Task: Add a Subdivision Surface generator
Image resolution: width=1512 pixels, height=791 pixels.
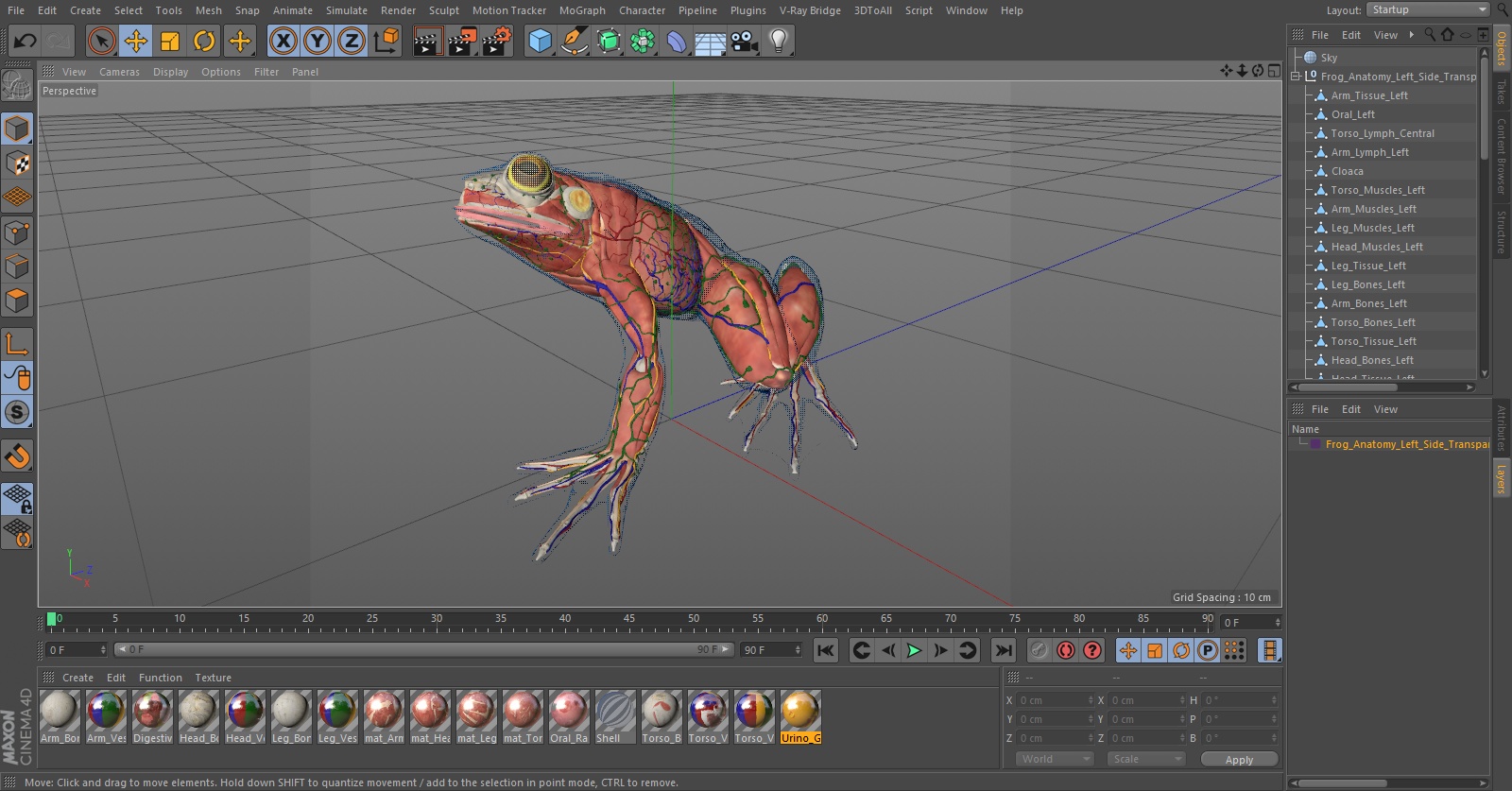Action: tap(609, 41)
